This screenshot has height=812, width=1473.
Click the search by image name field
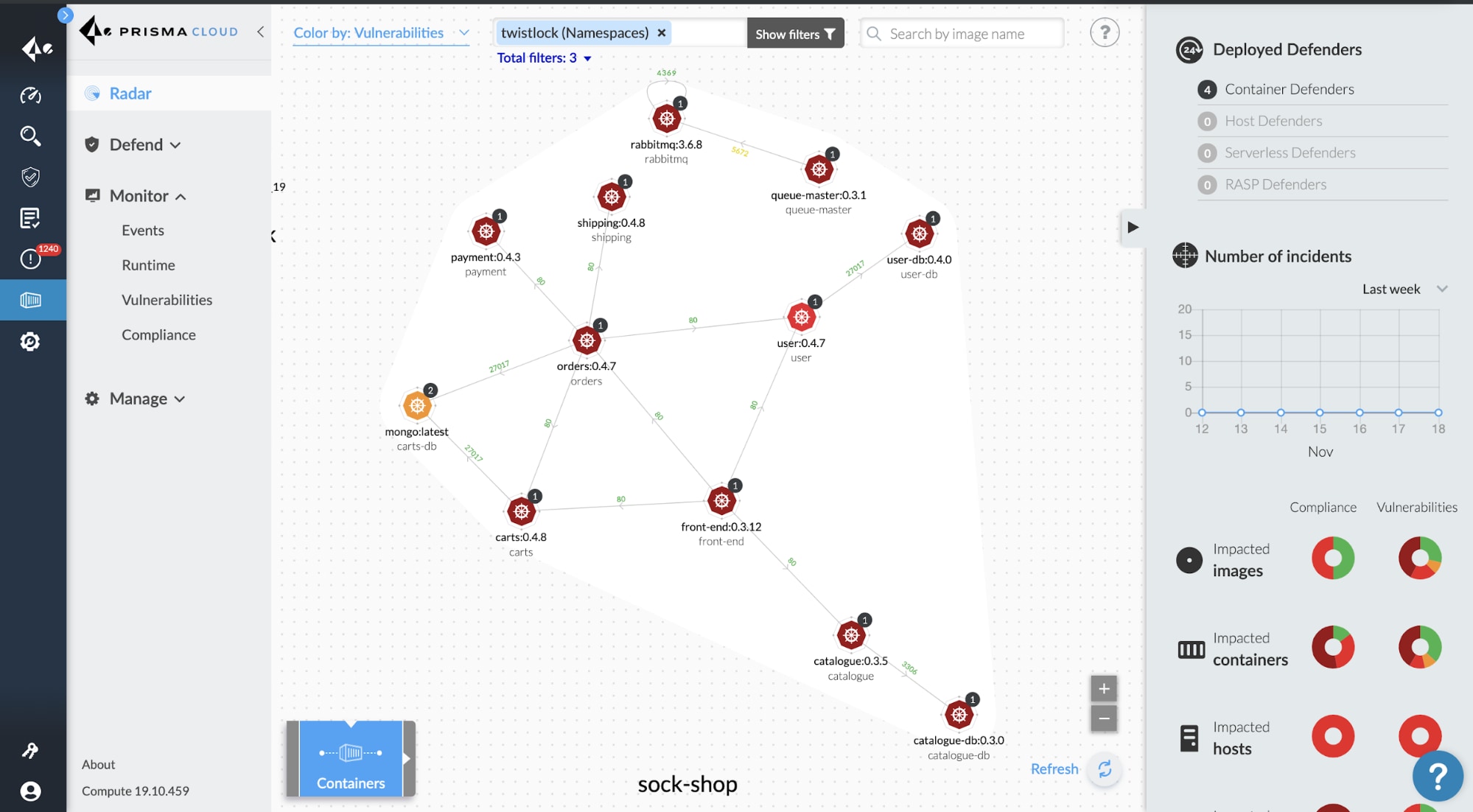point(962,33)
